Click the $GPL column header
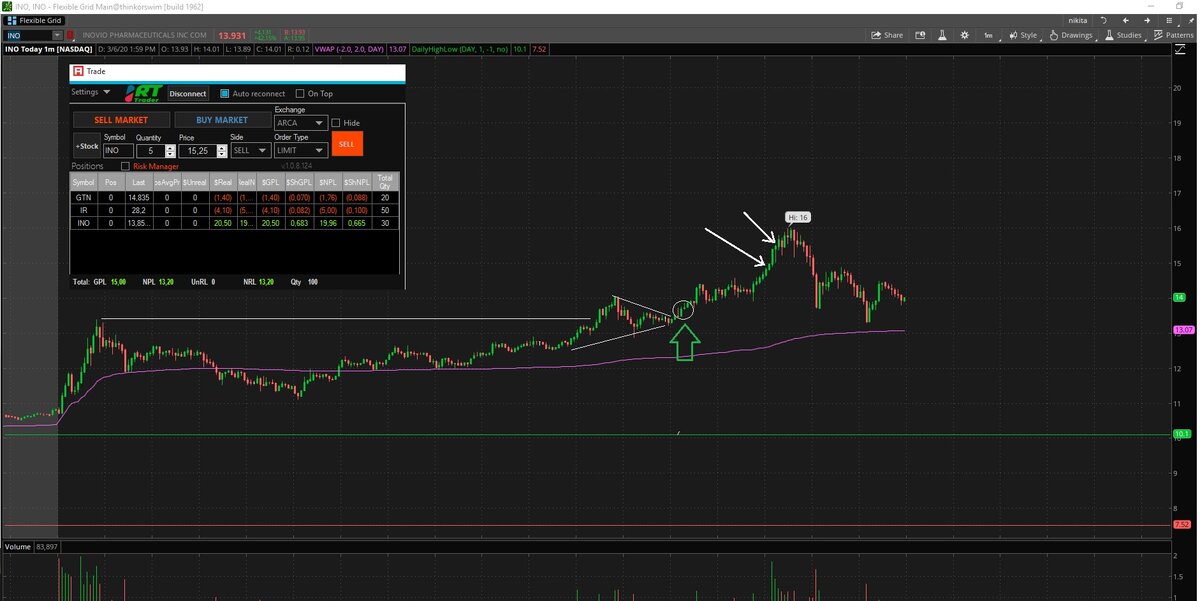Screen dimensions: 1200x601 [270, 182]
